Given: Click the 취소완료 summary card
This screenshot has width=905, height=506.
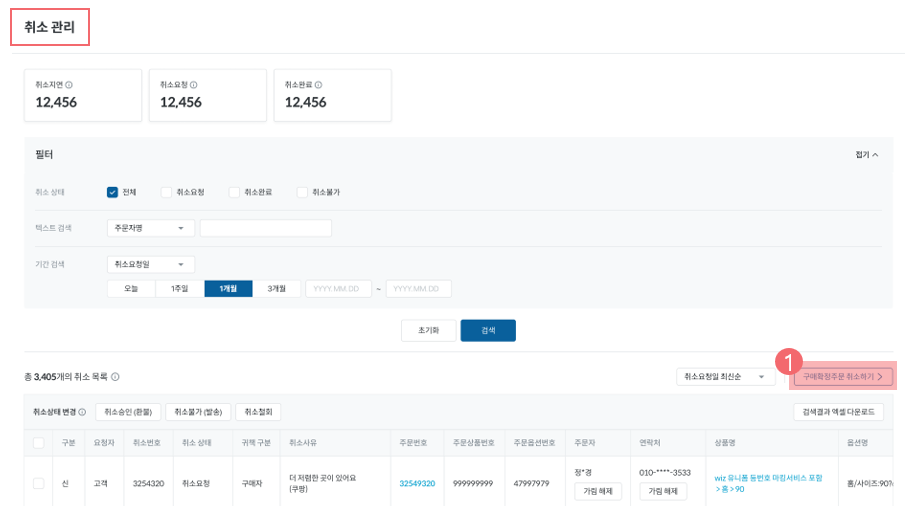Looking at the screenshot, I should coord(332,95).
